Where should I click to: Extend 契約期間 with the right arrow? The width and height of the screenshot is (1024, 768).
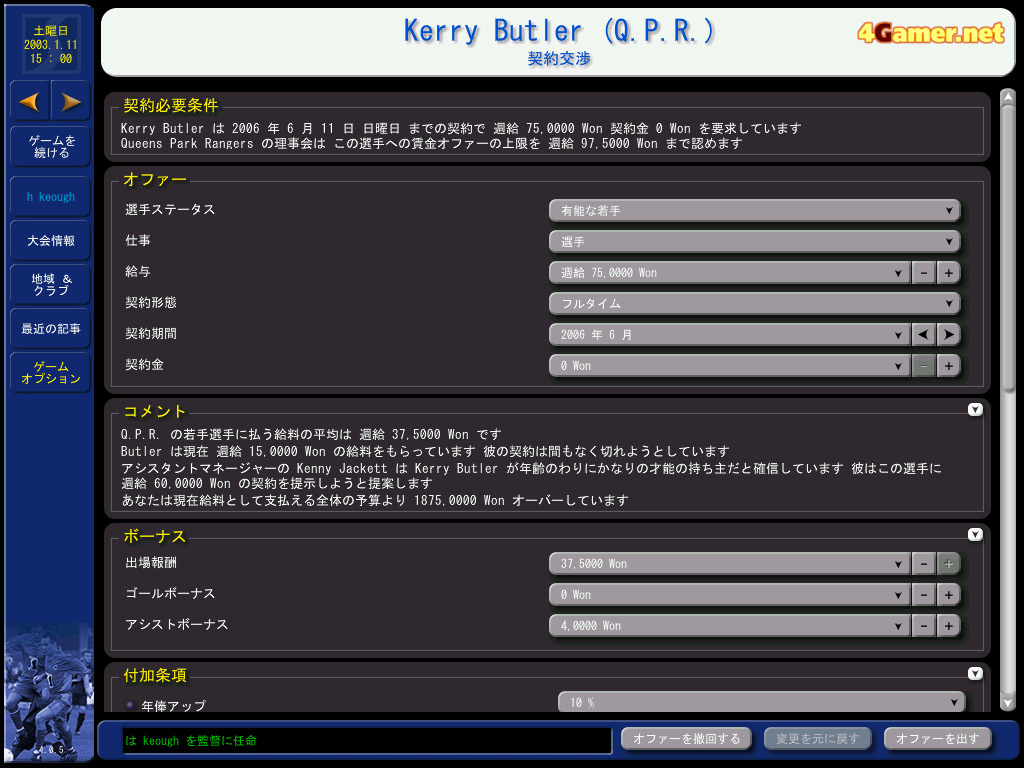[x=948, y=334]
